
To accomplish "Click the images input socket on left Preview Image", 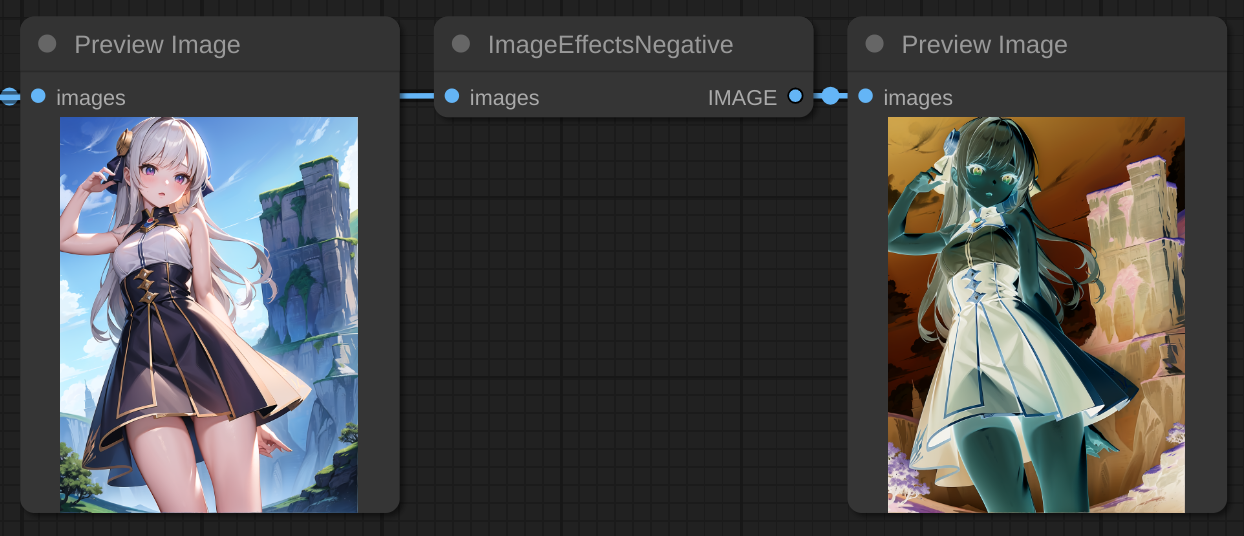I will click(38, 96).
